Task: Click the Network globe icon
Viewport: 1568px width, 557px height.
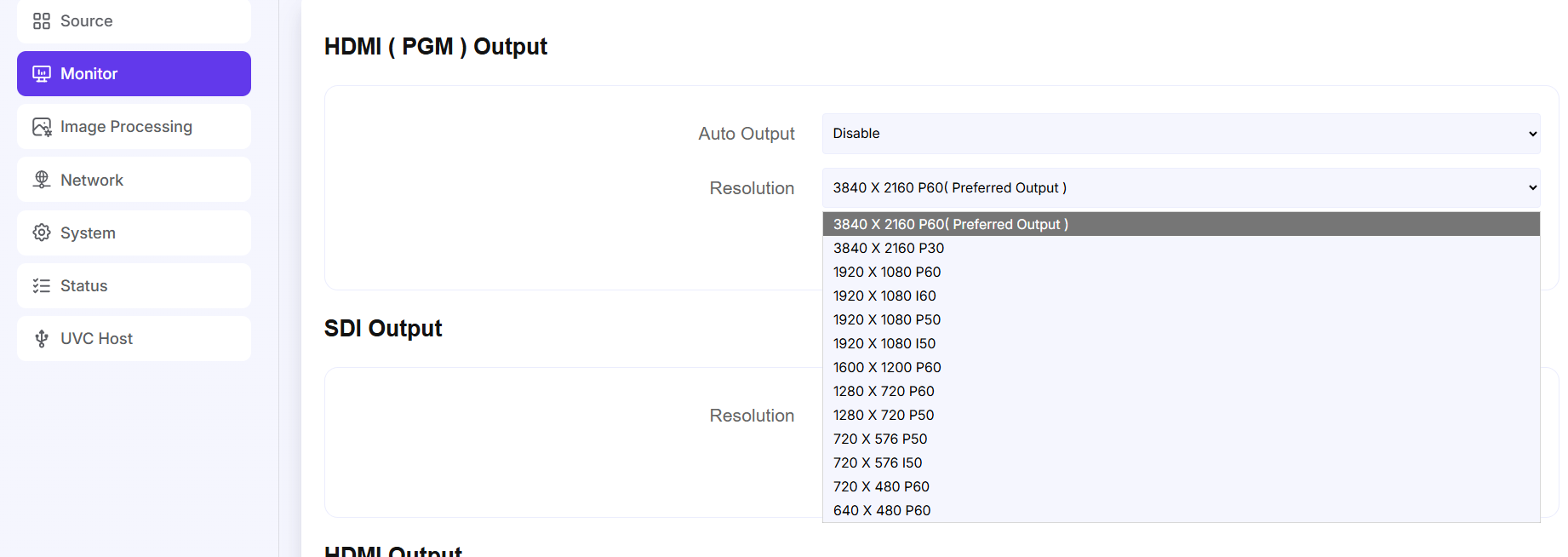Action: click(42, 180)
